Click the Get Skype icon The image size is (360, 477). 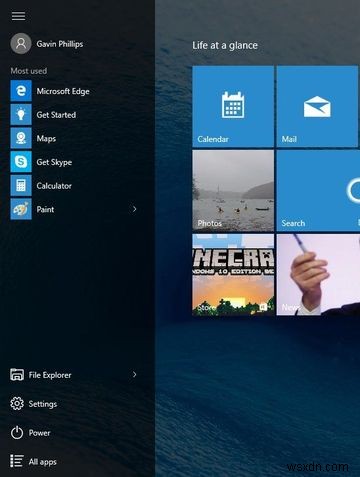tap(21, 162)
